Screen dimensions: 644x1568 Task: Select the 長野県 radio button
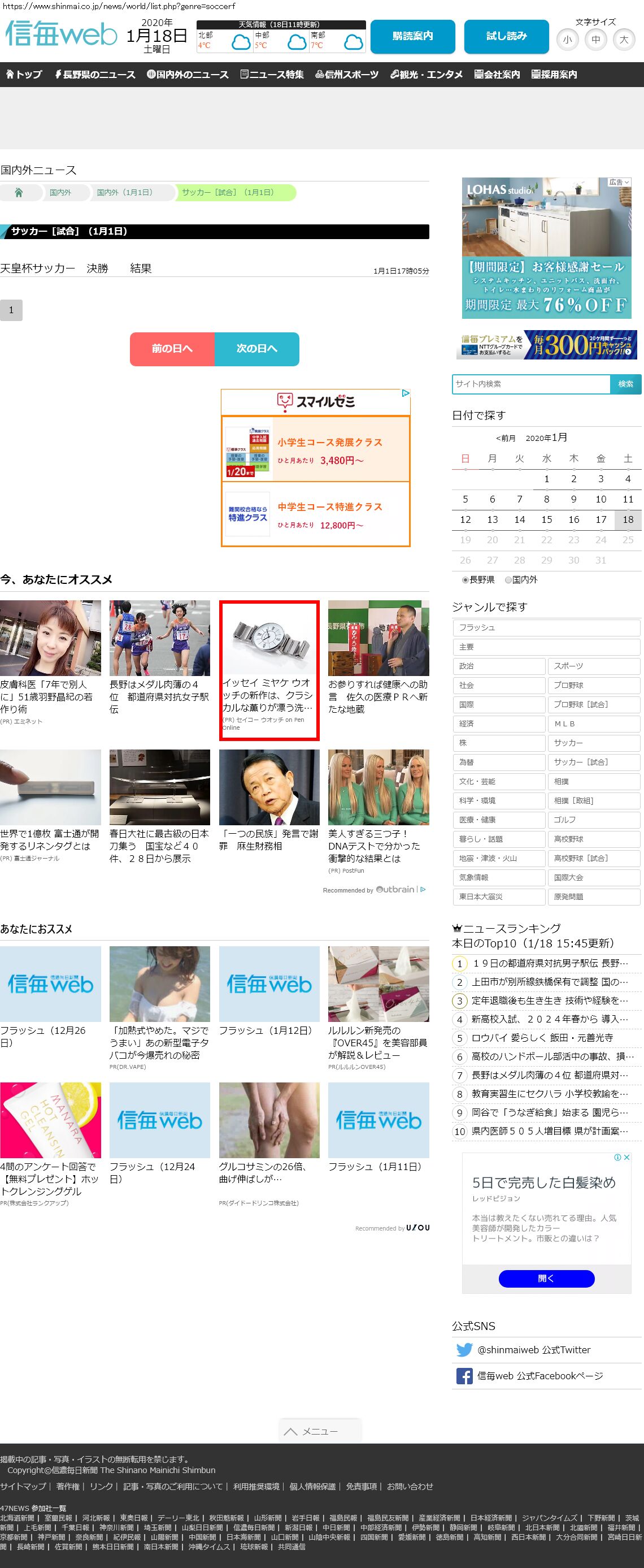pyautogui.click(x=465, y=580)
